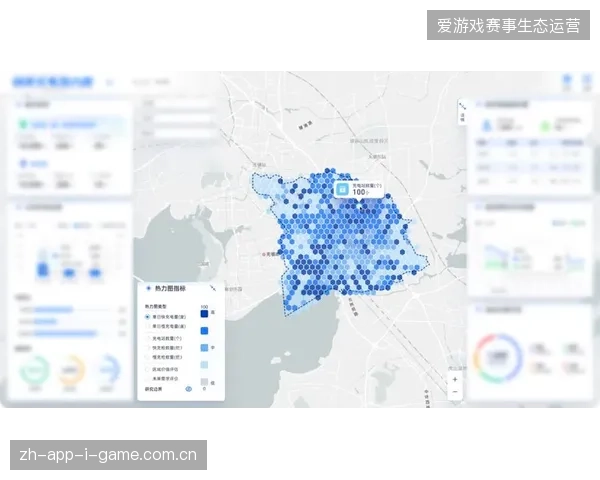Click green circle icon in left overview card
The height and width of the screenshot is (480, 600).
[23, 124]
